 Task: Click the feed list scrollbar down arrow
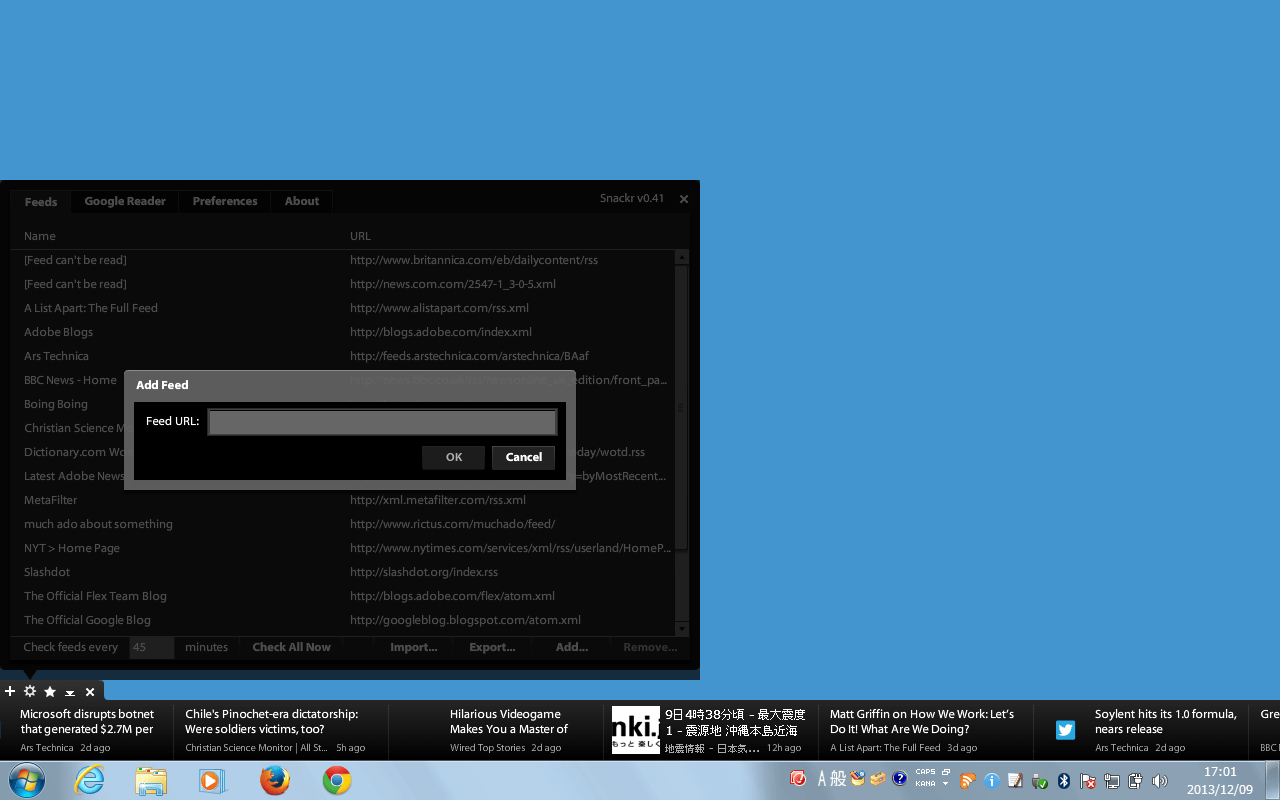pos(682,629)
